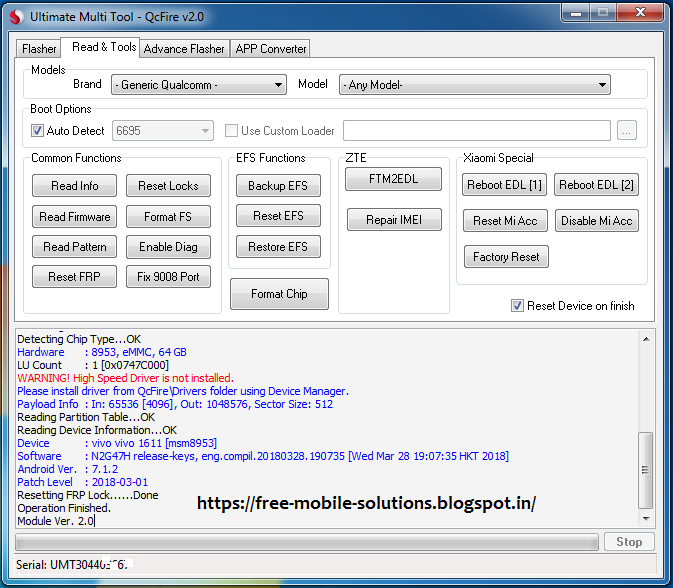Click the Read Pattern button
This screenshot has width=673, height=588.
point(74,246)
